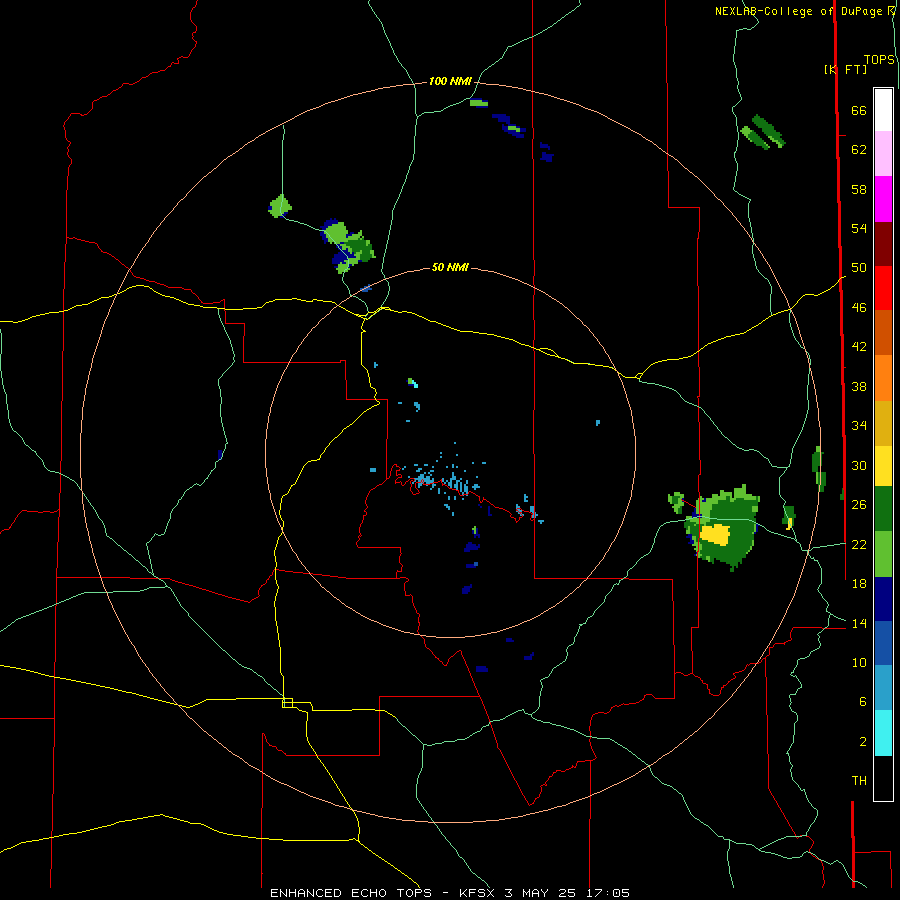Pick the dark orange legend swatch
Screen dimensions: 900x900
[x=883, y=332]
